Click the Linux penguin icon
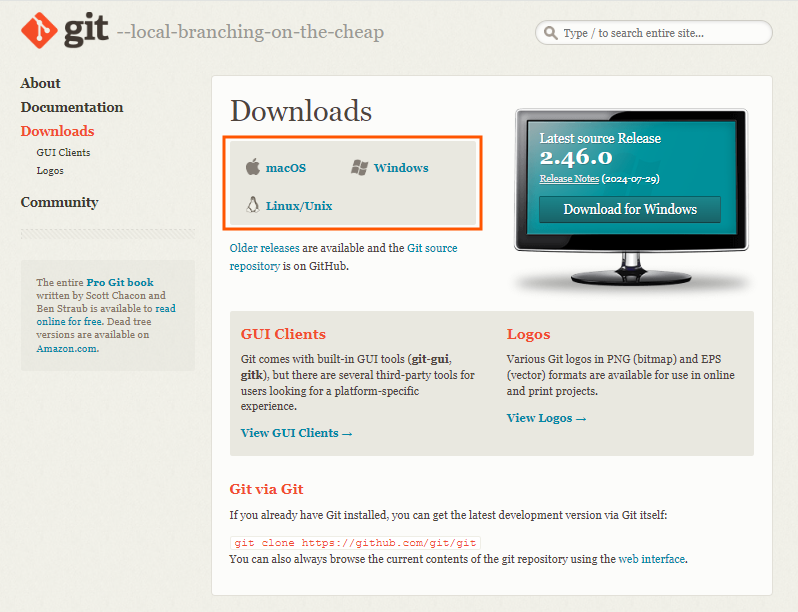The image size is (798, 612). [253, 205]
